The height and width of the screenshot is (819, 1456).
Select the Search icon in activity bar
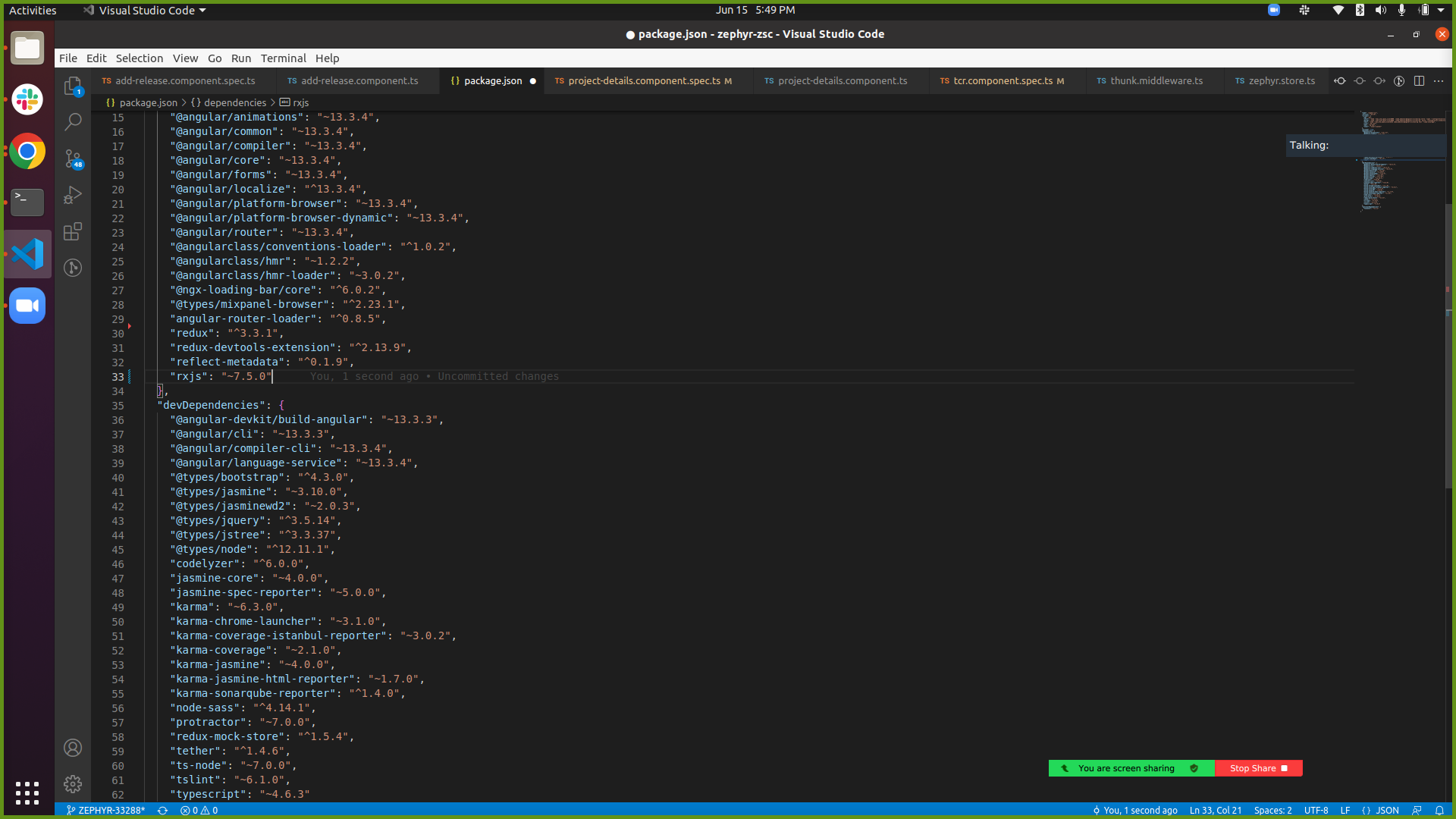point(75,123)
